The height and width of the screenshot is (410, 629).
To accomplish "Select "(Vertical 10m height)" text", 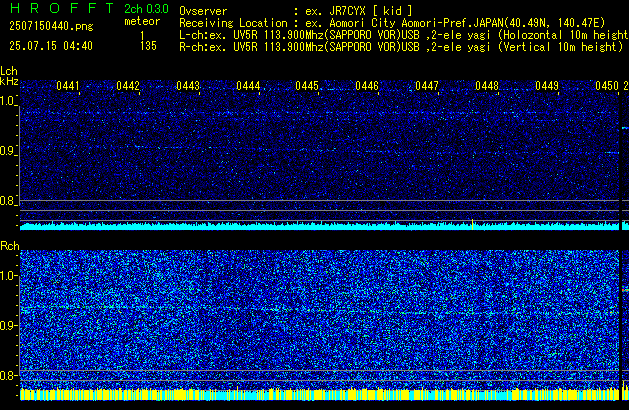I will (560, 47).
